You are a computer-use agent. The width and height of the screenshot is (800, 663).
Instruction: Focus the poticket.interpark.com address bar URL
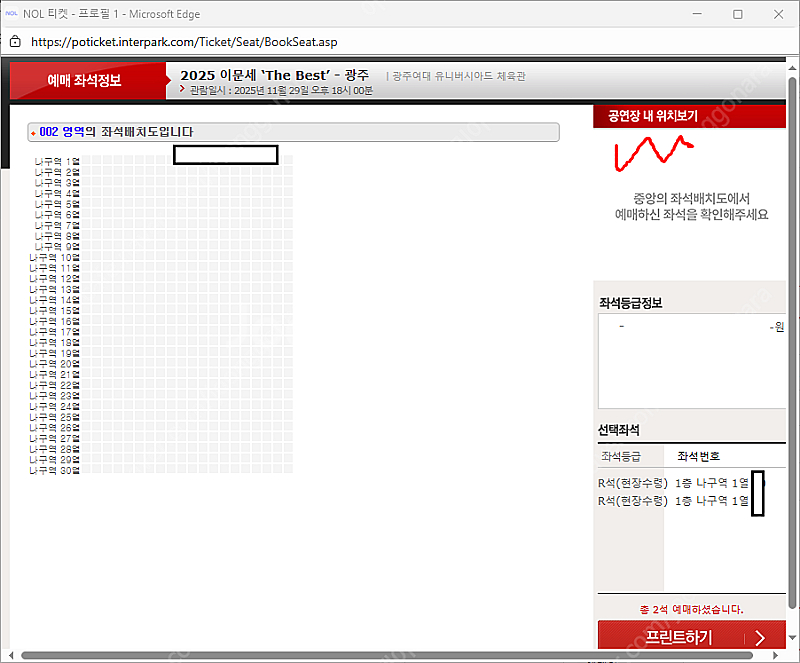click(184, 42)
